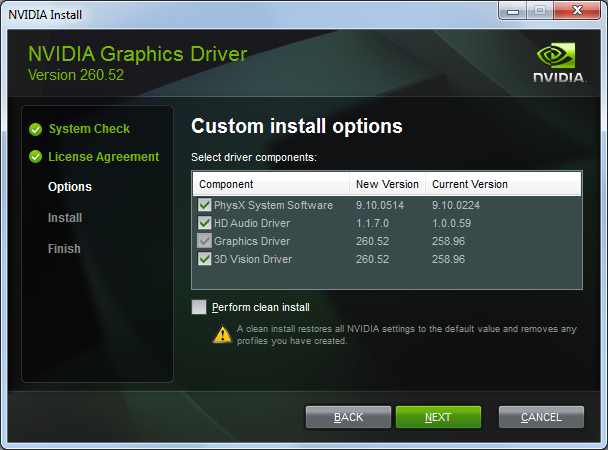Click the yellow warning triangle icon
Viewport: 608px width, 450px height.
223,334
